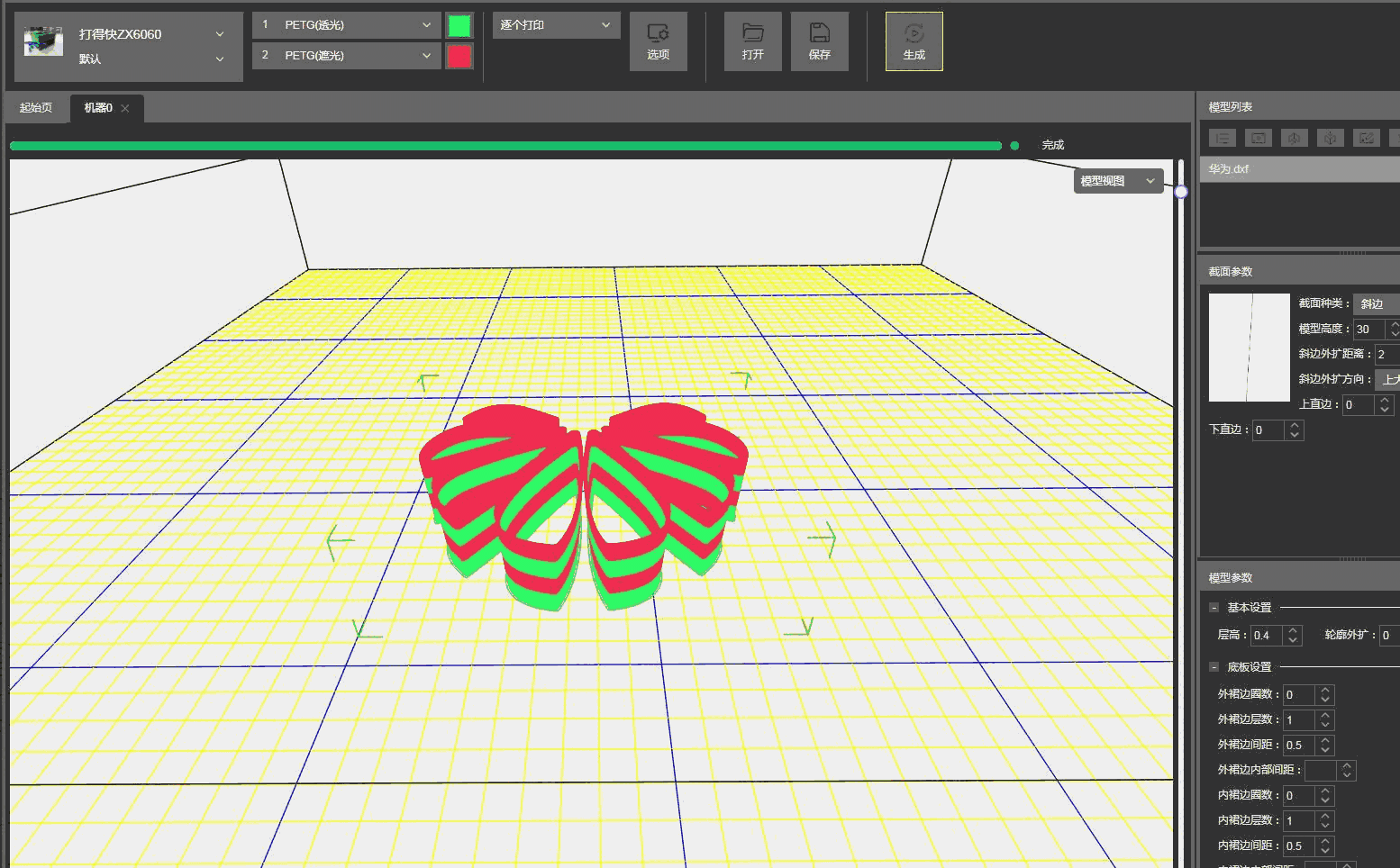Click third model icon in 模型列表 toolbar
This screenshot has height=868, width=1400.
pos(1295,138)
